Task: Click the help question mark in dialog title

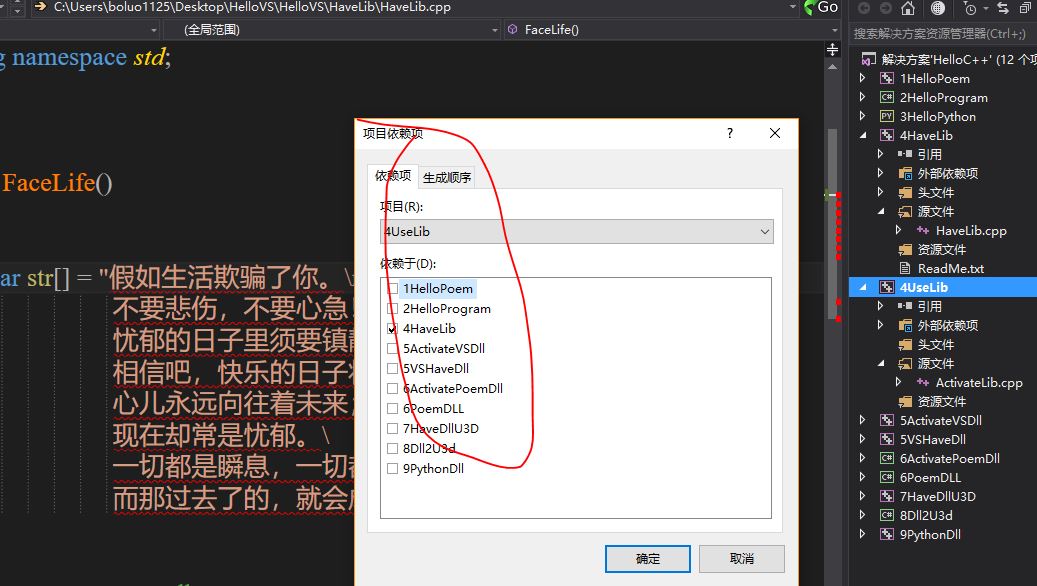Action: click(730, 133)
